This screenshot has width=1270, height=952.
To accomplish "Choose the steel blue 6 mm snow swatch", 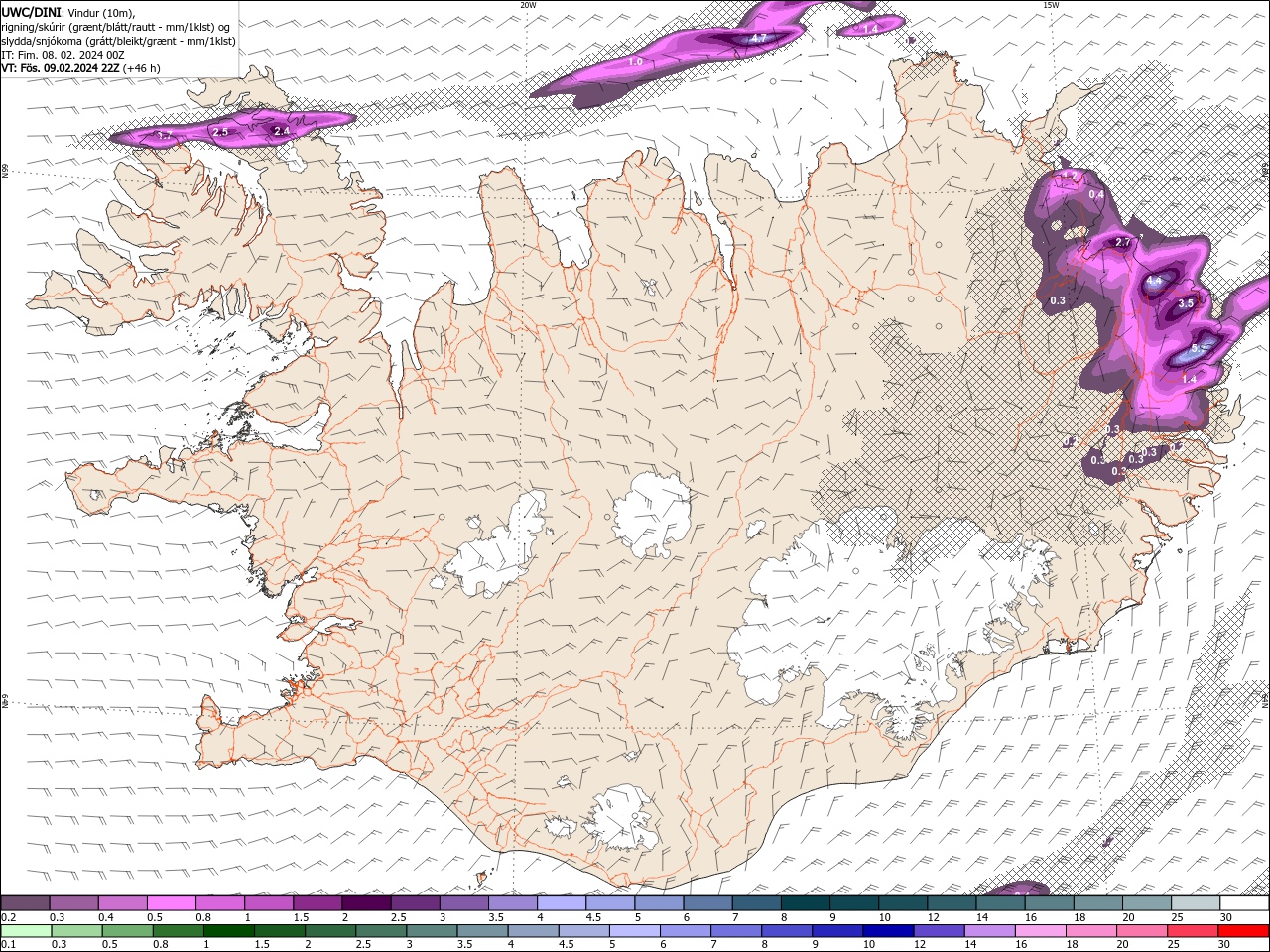I will pos(707,903).
